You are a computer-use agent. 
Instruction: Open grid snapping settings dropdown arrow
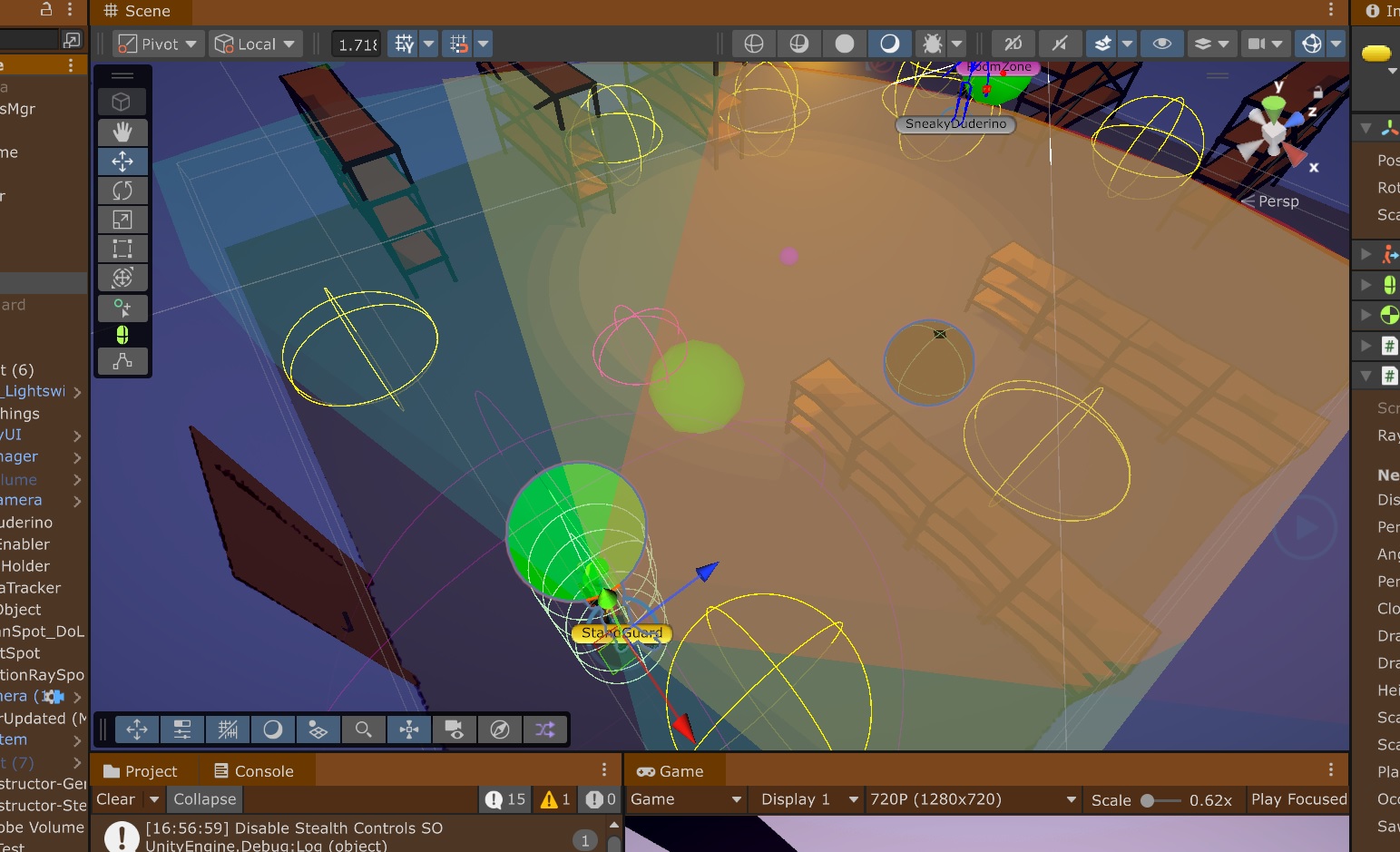pyautogui.click(x=429, y=44)
